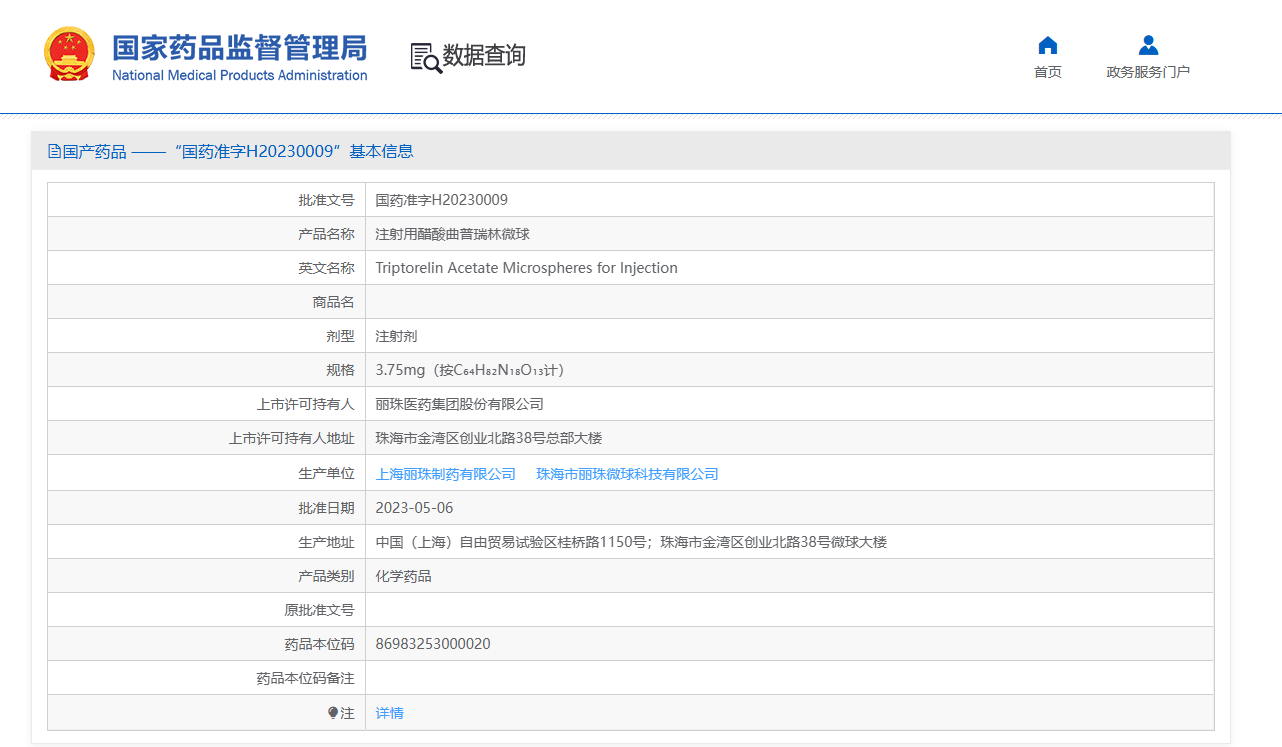Screen dimensions: 1282x747
Task: Select product name 注射用醋酸曲普瑞林微球
Action: [x=453, y=234]
